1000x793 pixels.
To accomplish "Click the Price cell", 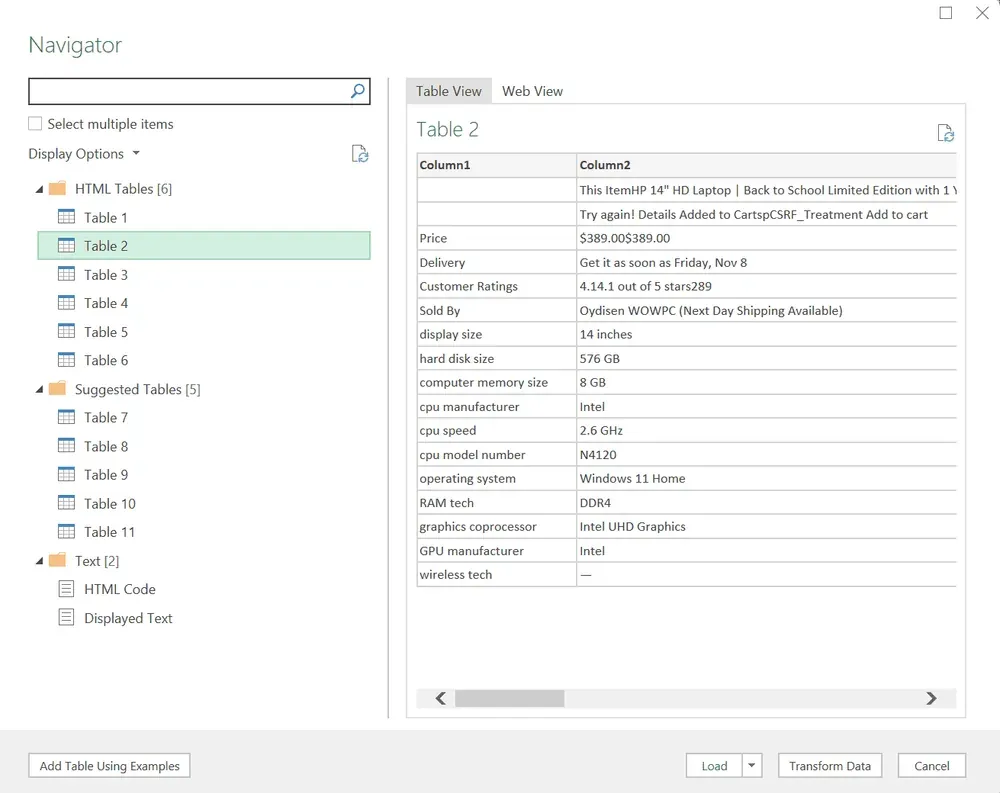I will coord(497,238).
